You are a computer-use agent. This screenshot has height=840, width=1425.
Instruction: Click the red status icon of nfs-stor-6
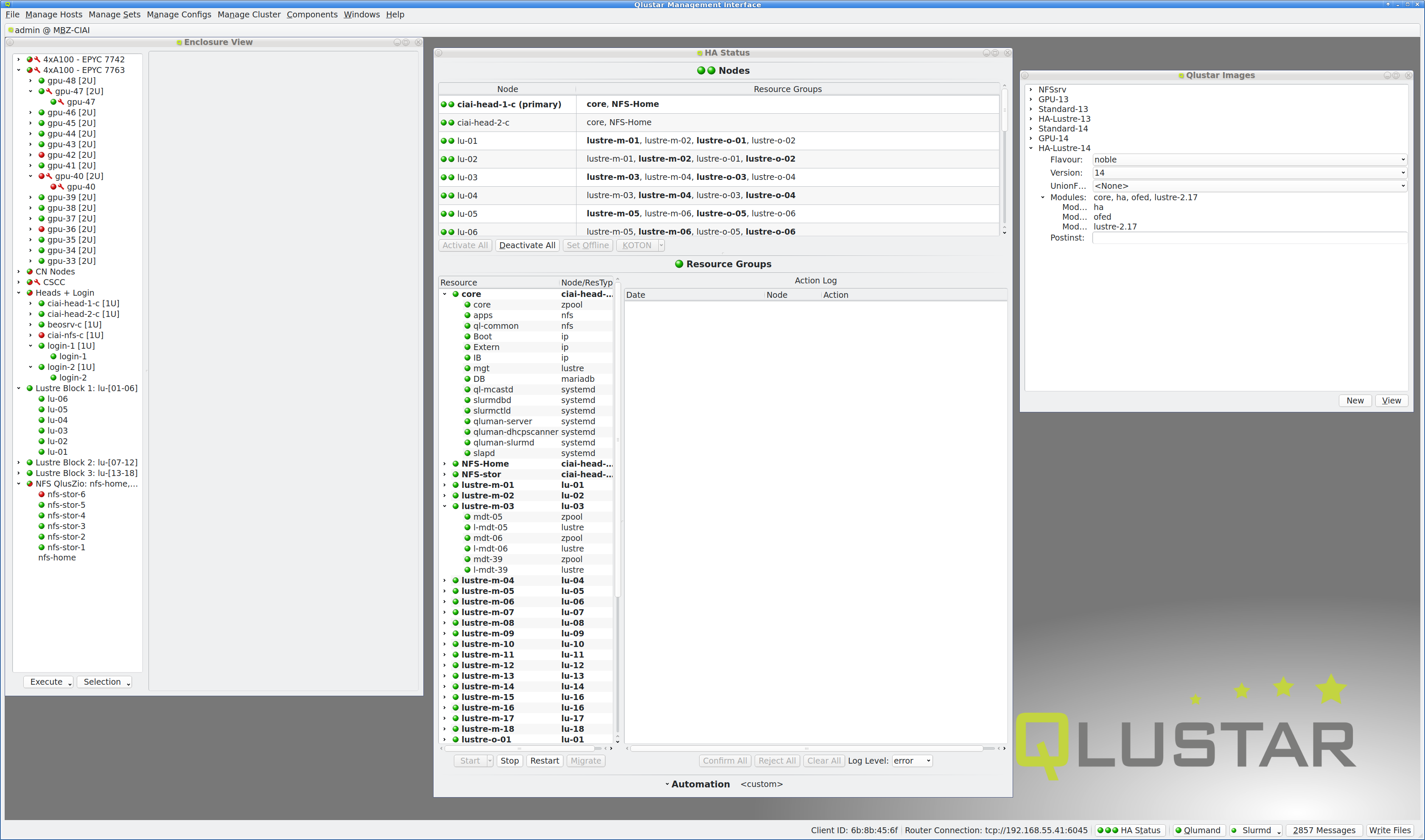pyautogui.click(x=41, y=494)
